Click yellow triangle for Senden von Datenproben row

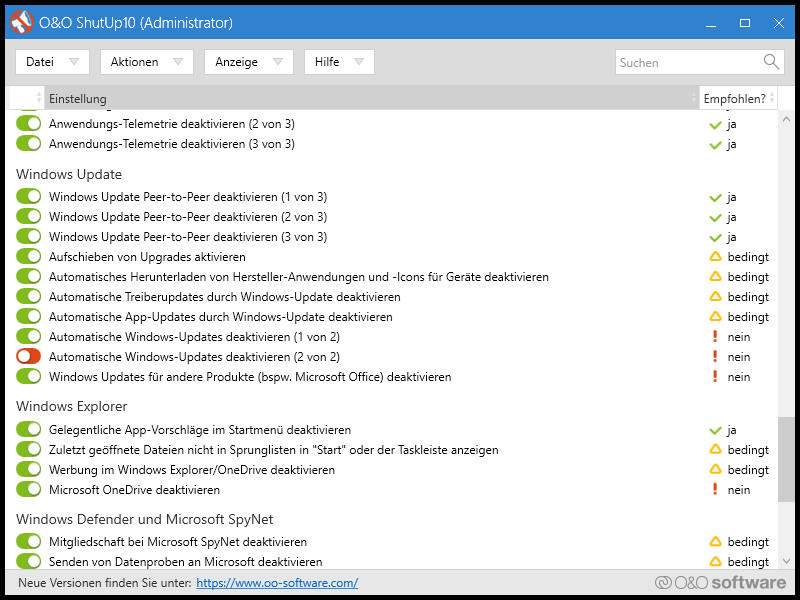tap(715, 561)
